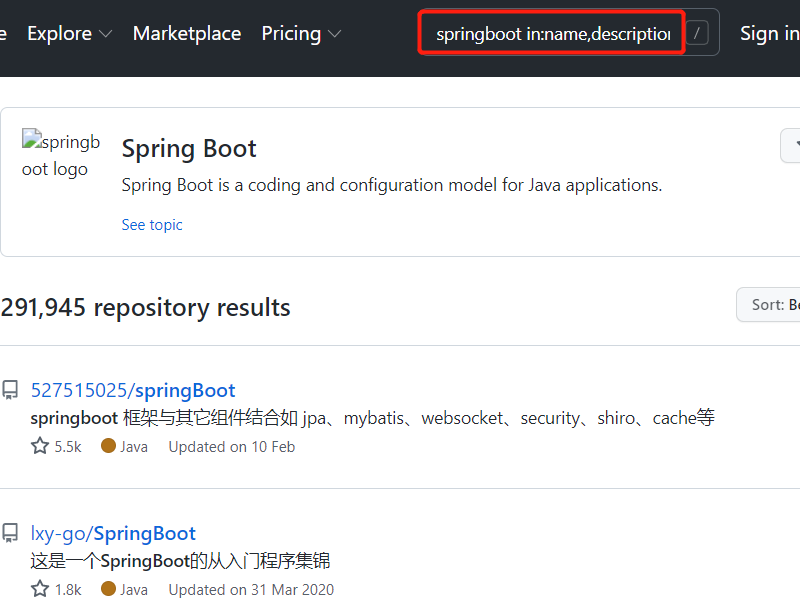800x612 pixels.
Task: Click the slash shortcut key icon
Action: [697, 34]
